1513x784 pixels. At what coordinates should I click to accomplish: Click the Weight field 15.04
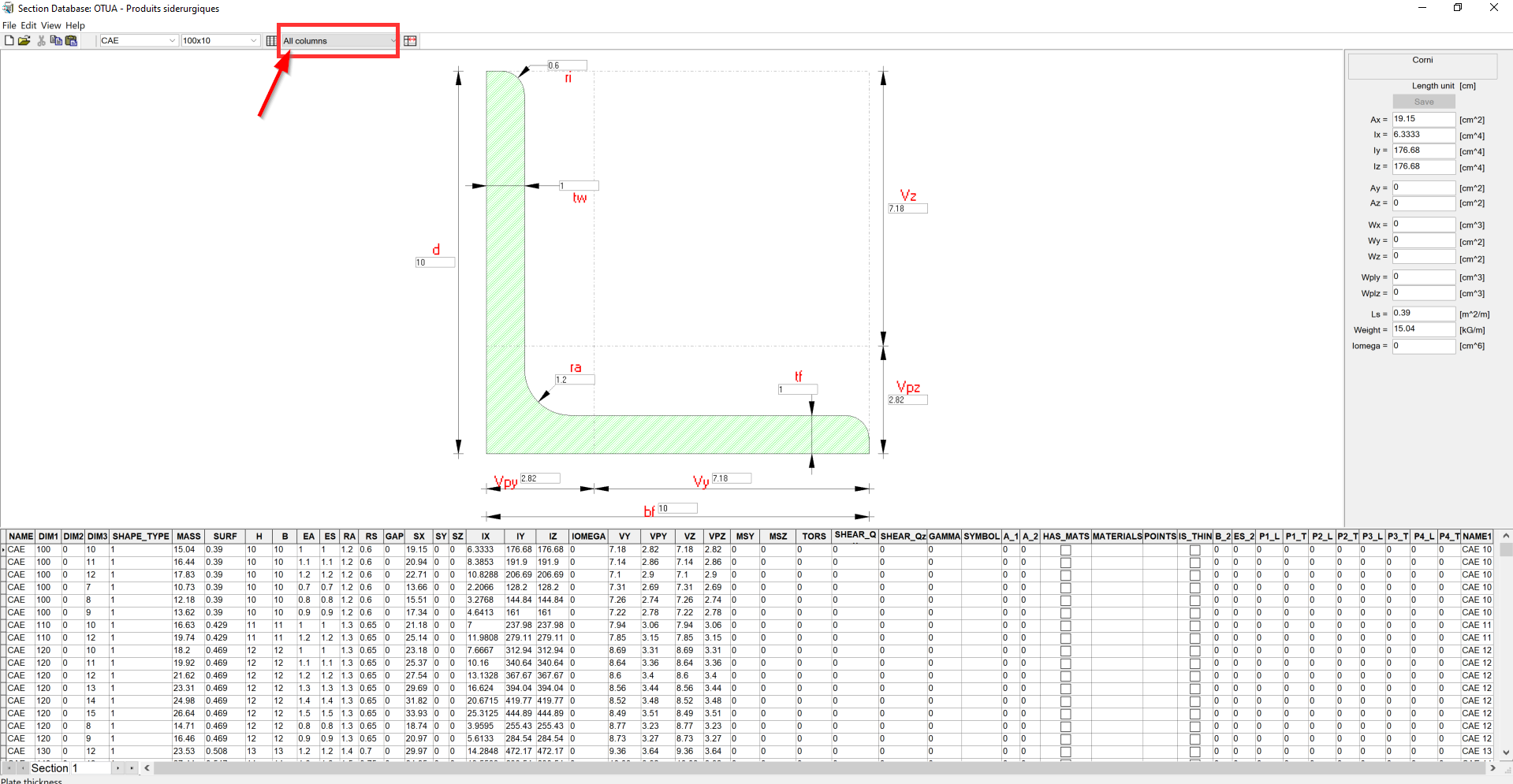tap(1423, 329)
